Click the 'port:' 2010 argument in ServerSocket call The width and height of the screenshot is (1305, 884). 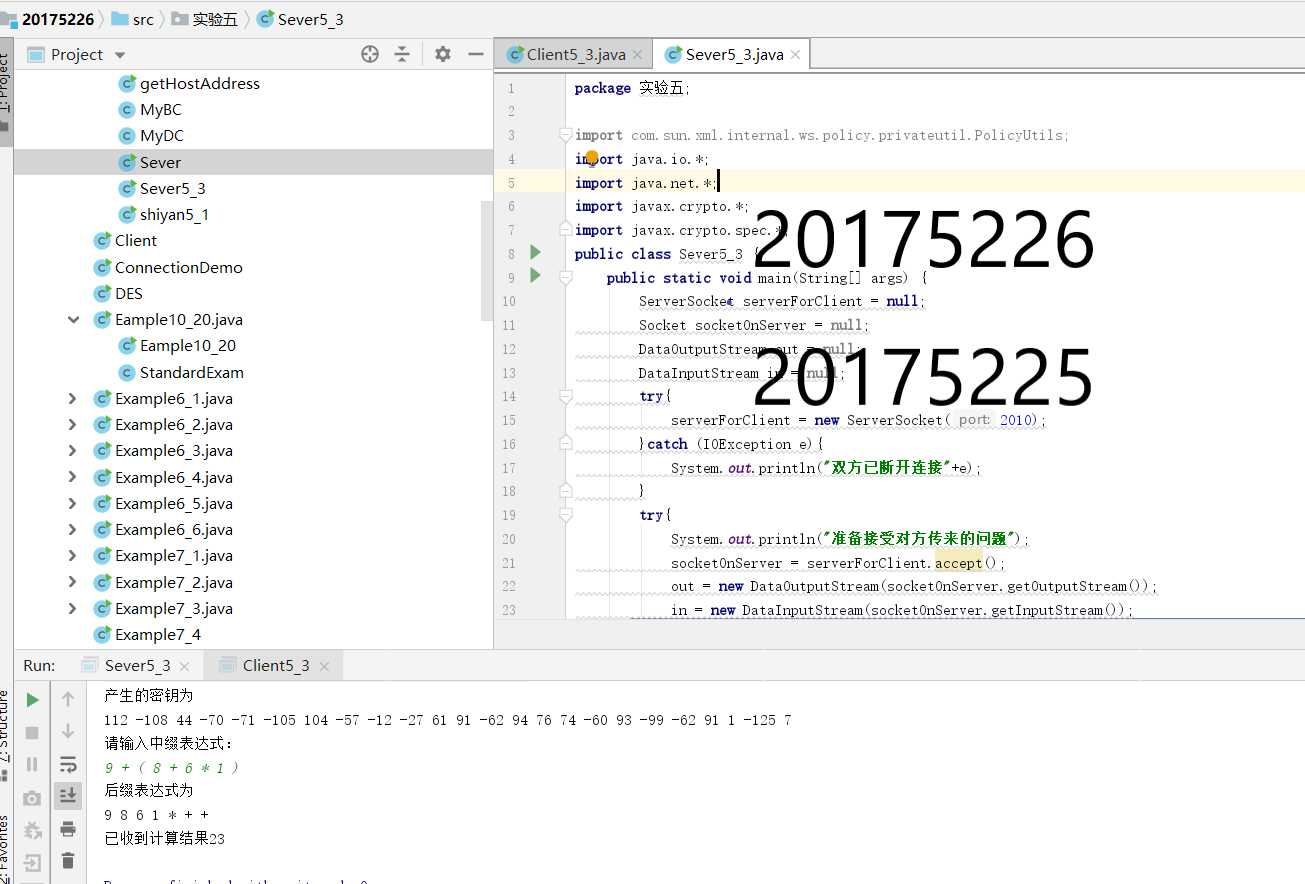997,420
